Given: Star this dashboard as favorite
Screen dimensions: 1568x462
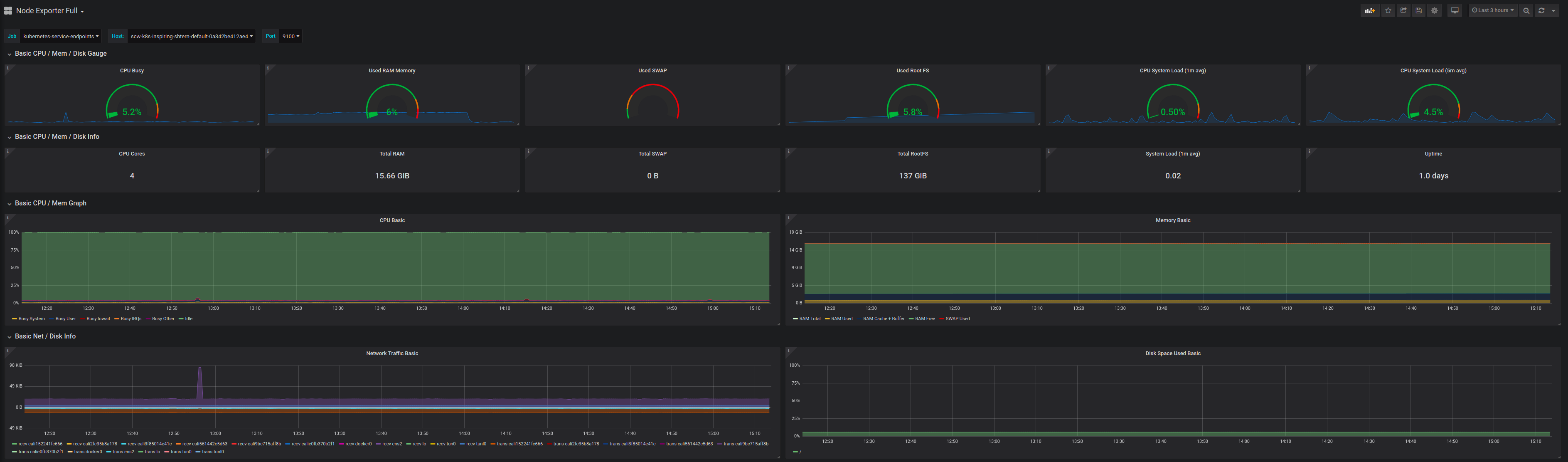Looking at the screenshot, I should point(1388,10).
